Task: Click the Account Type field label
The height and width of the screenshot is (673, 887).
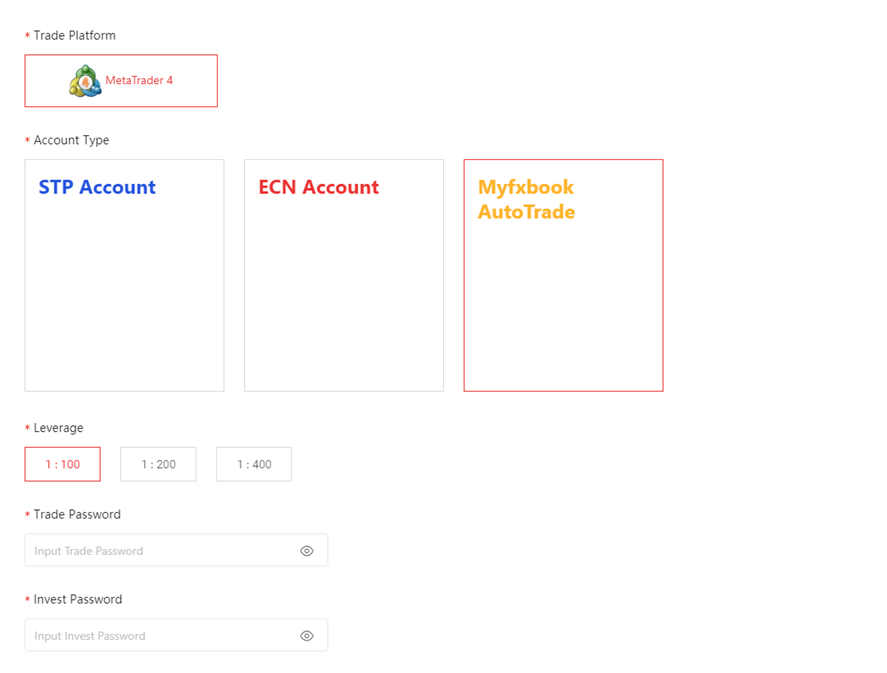Action: [71, 140]
